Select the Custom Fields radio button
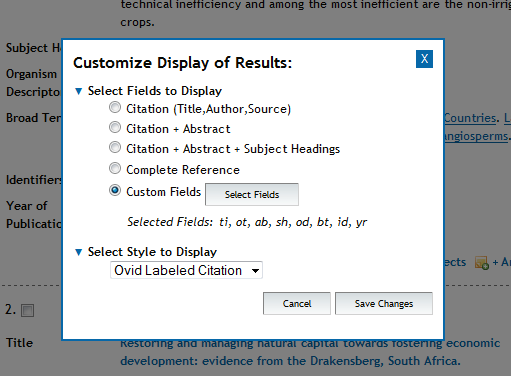This screenshot has height=376, width=511. click(115, 190)
